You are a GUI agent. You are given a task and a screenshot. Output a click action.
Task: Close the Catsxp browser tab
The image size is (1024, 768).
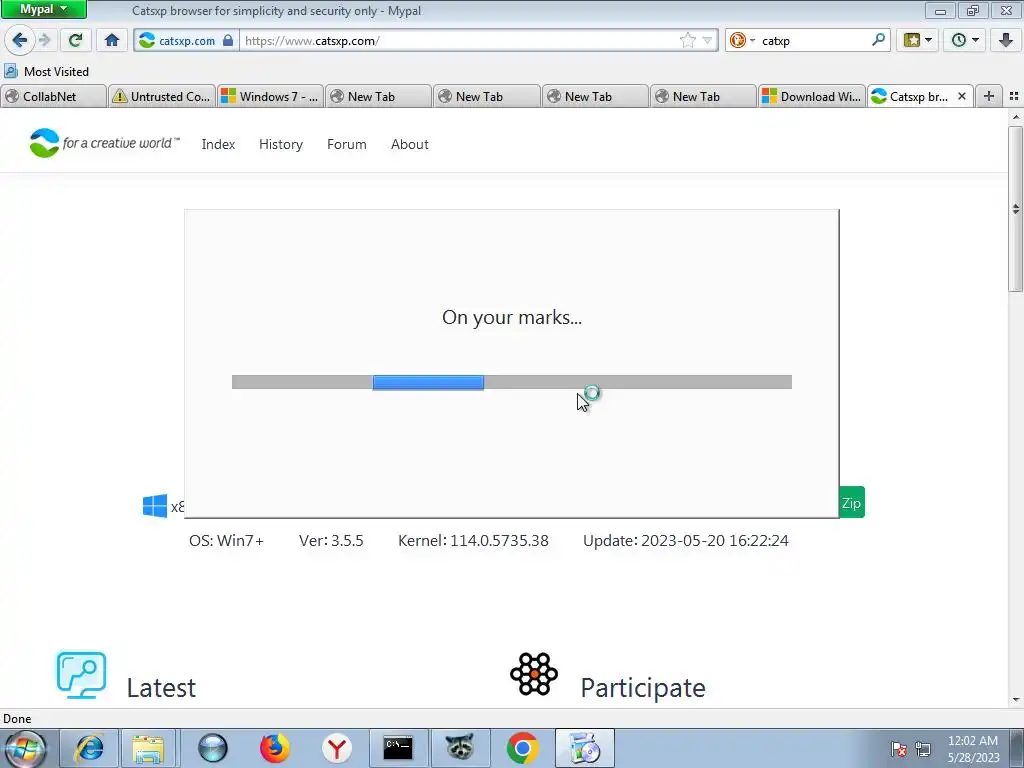(x=961, y=97)
